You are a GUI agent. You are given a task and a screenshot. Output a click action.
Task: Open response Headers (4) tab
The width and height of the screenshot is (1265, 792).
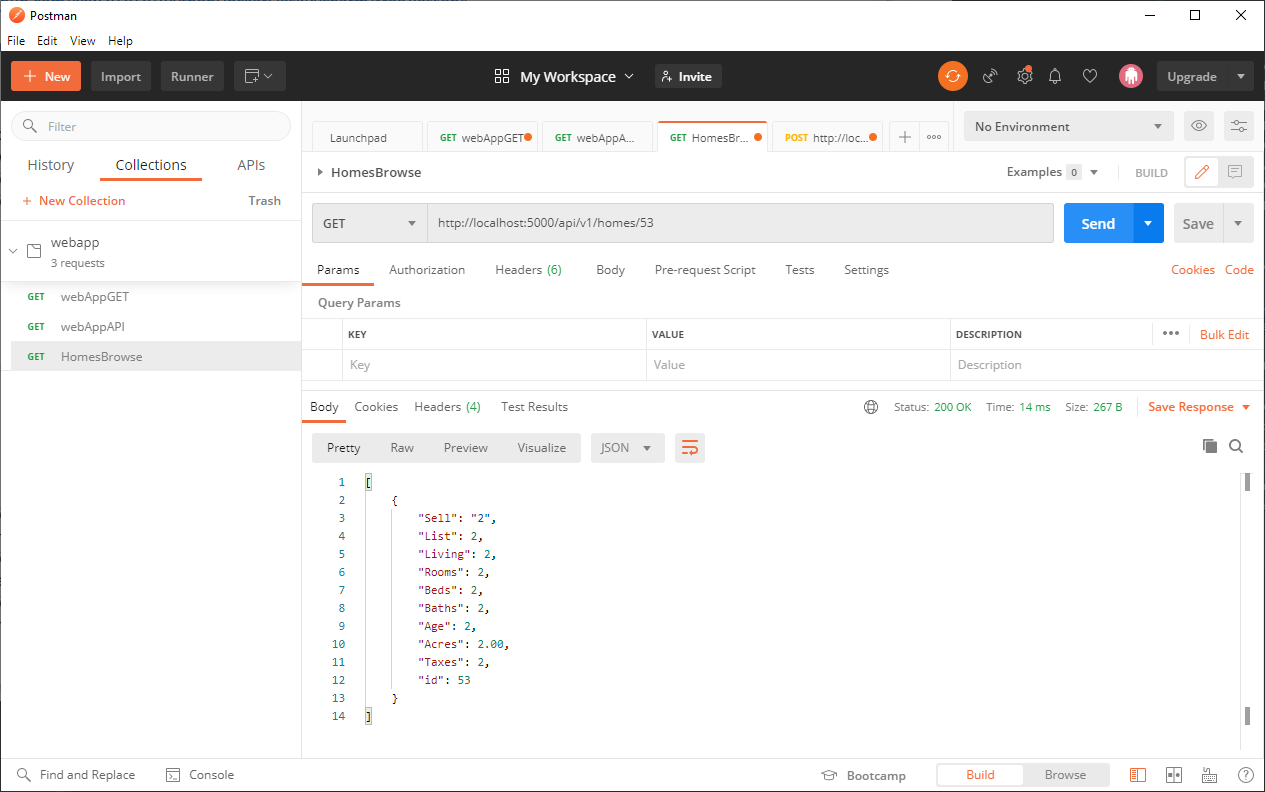coord(447,407)
